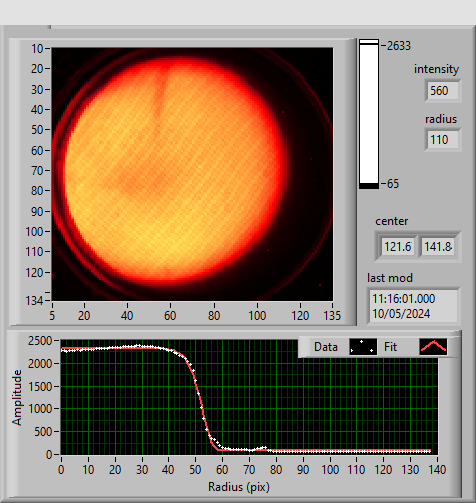Click the Radius (pix) axis label

click(239, 487)
